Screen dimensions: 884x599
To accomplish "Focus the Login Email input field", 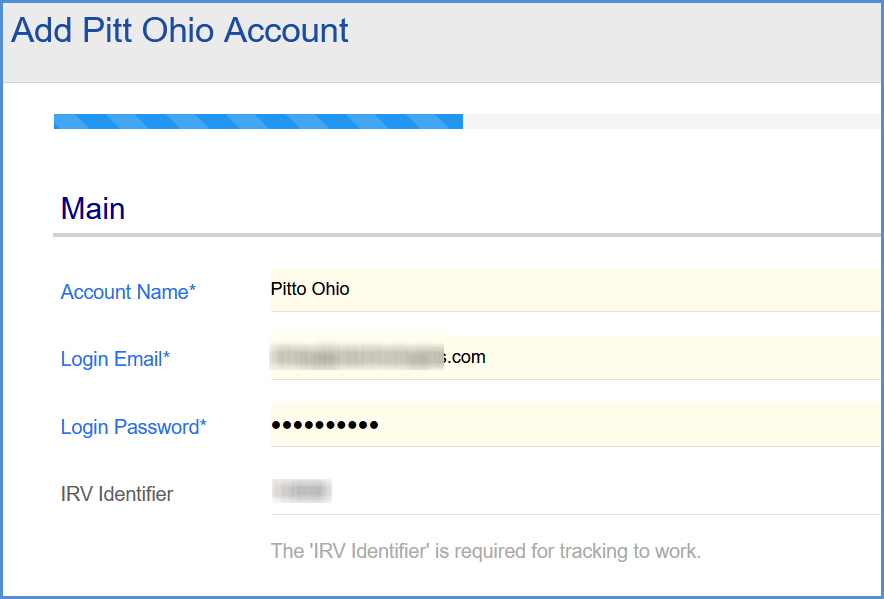I will click(x=575, y=357).
